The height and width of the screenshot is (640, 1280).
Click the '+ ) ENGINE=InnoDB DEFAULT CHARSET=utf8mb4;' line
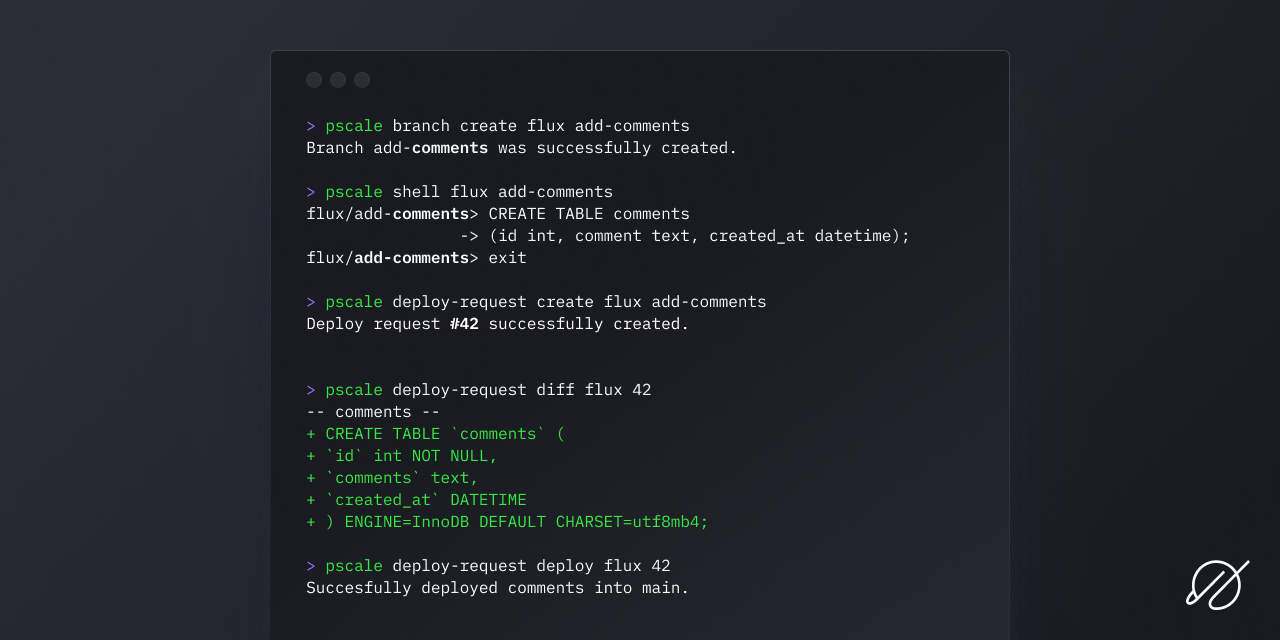[508, 522]
